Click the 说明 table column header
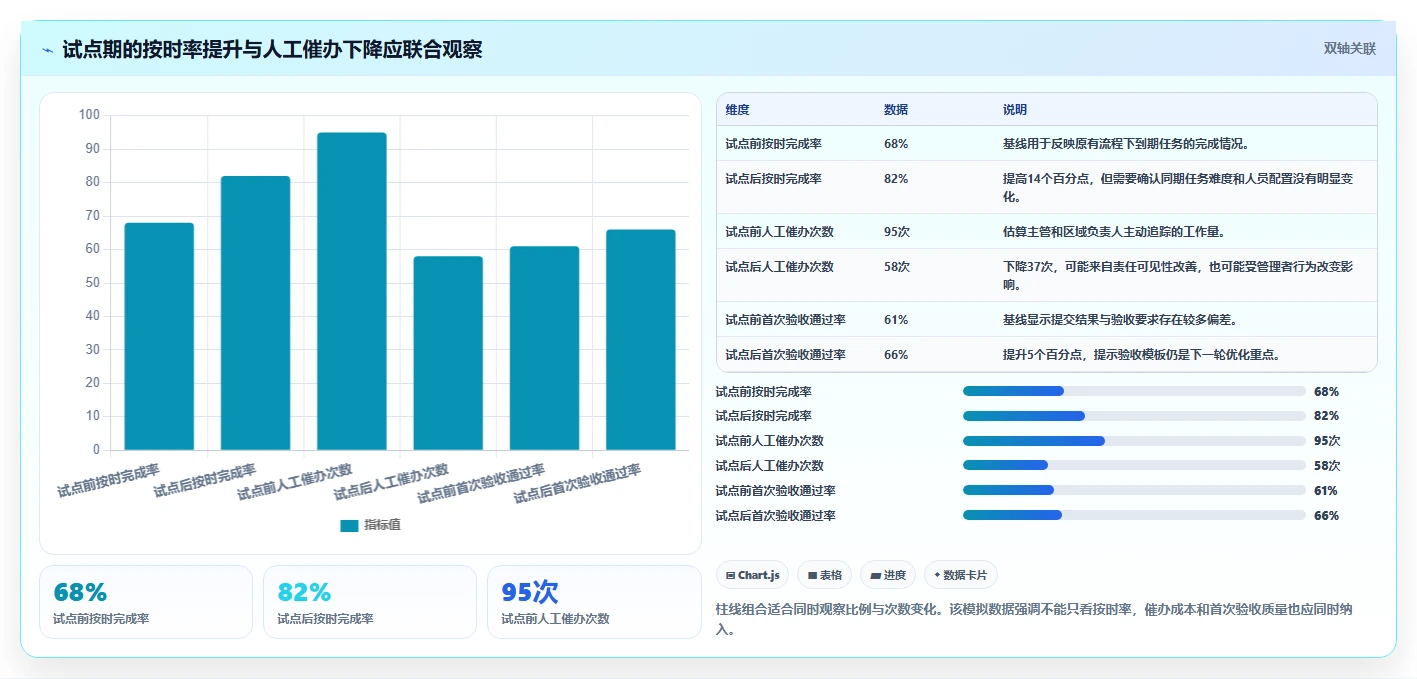 pyautogui.click(x=1015, y=109)
